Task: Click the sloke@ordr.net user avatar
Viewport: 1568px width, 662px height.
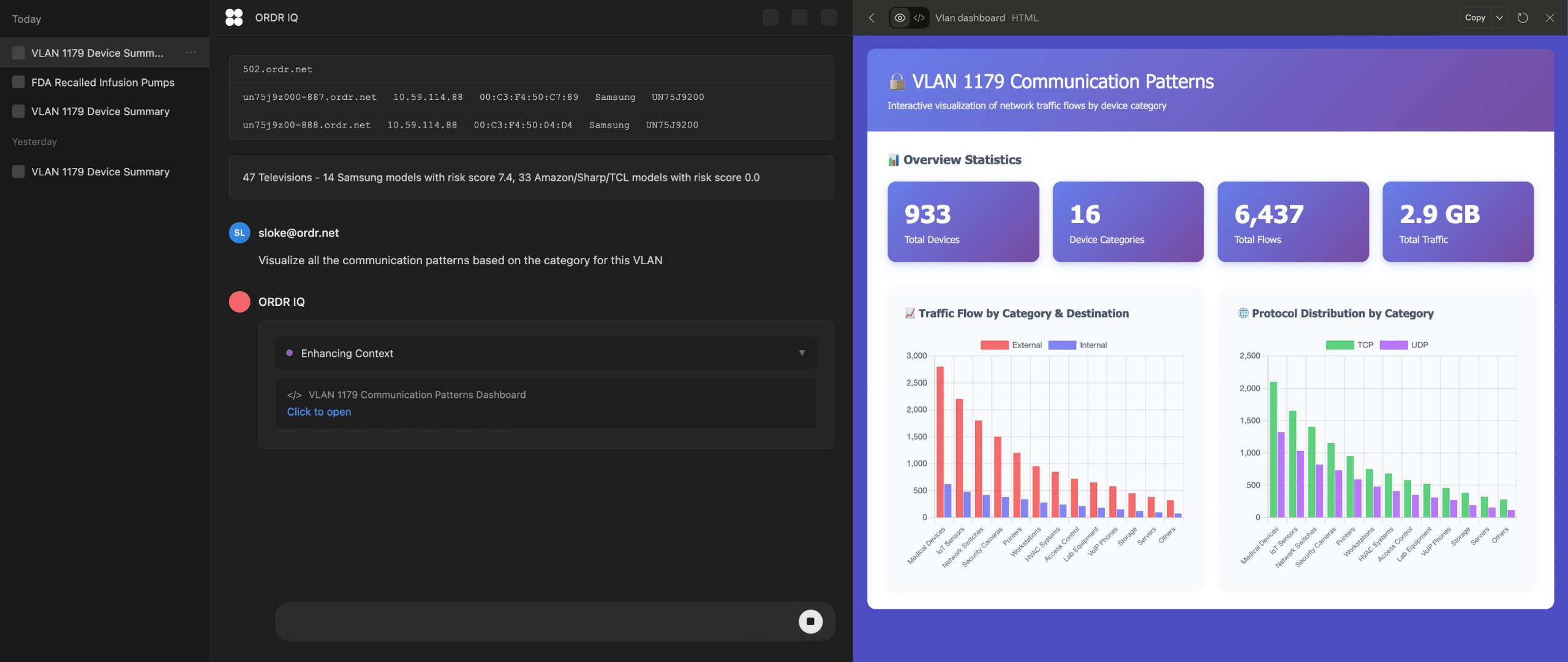Action: tap(239, 233)
